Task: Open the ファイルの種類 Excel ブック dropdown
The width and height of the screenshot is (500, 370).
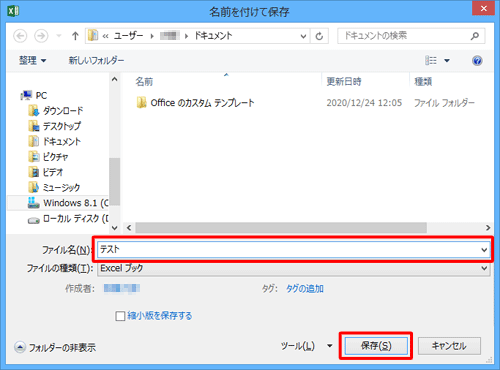Action: click(294, 268)
